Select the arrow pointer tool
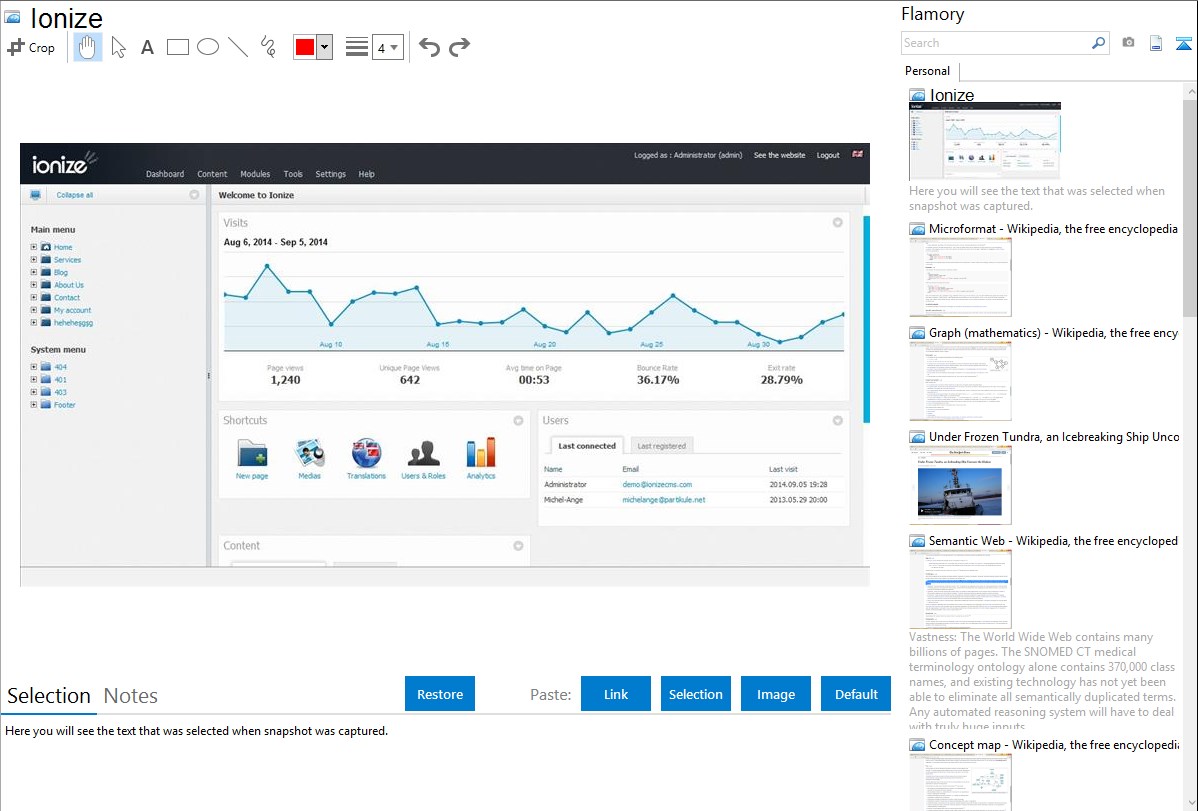The width and height of the screenshot is (1198, 811). click(x=118, y=47)
